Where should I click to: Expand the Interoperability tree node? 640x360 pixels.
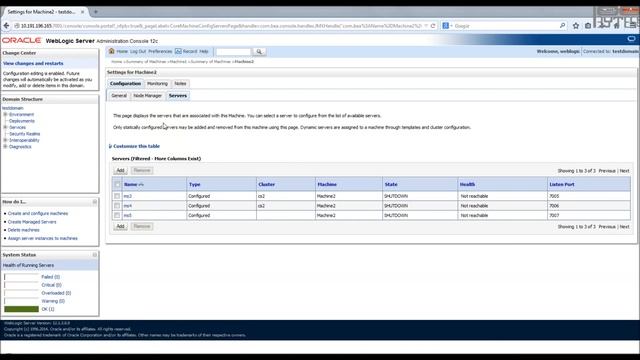(5, 140)
